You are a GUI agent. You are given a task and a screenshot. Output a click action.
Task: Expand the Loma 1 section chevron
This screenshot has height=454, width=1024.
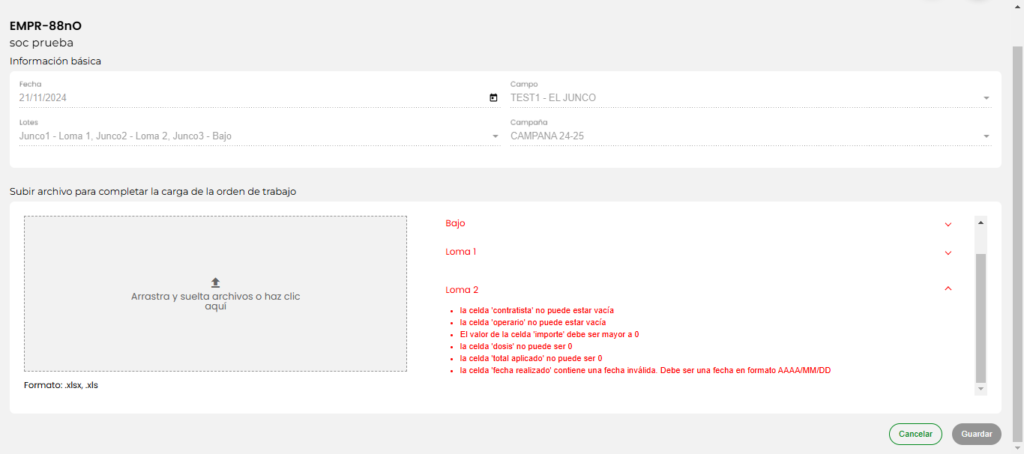coord(947,252)
